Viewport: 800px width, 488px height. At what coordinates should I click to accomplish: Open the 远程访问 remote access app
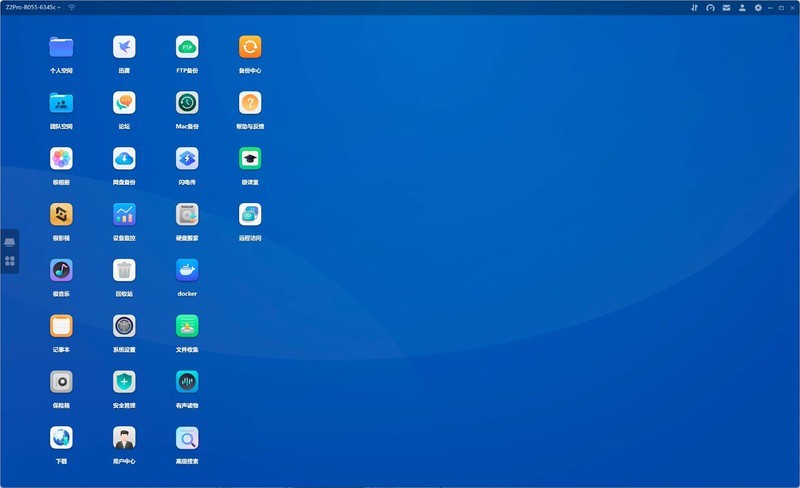[250, 214]
